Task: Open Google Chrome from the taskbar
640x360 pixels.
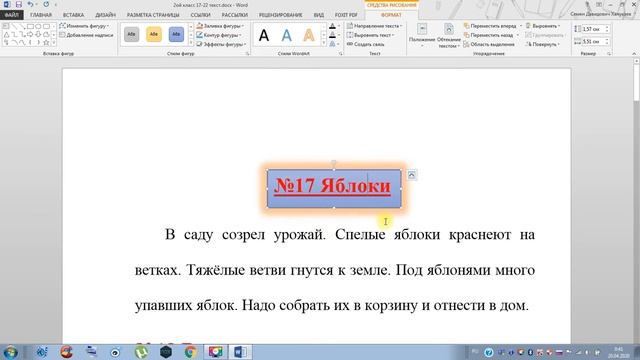Action: point(190,352)
